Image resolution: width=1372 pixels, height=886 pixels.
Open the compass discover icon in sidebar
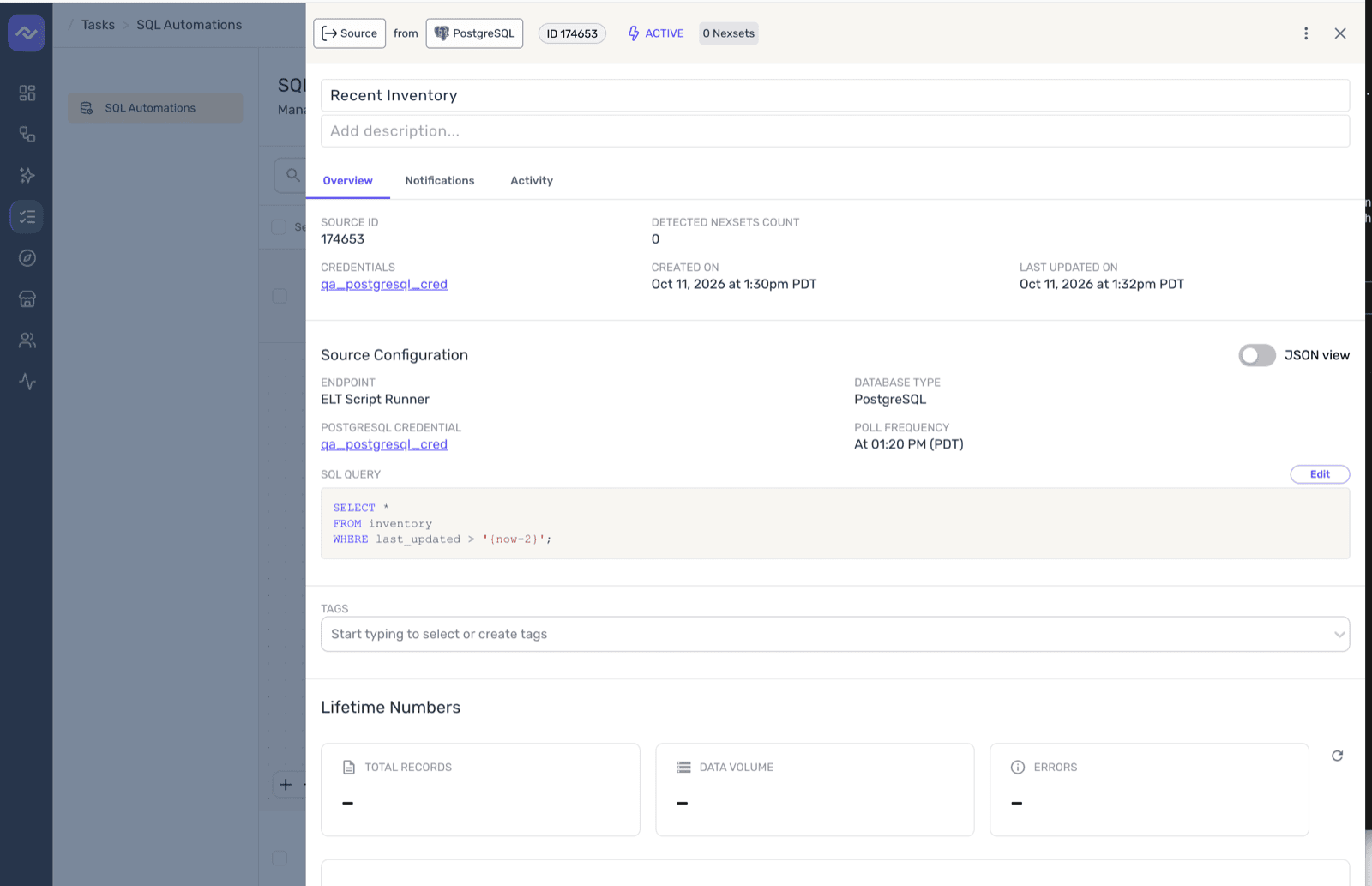(x=27, y=258)
